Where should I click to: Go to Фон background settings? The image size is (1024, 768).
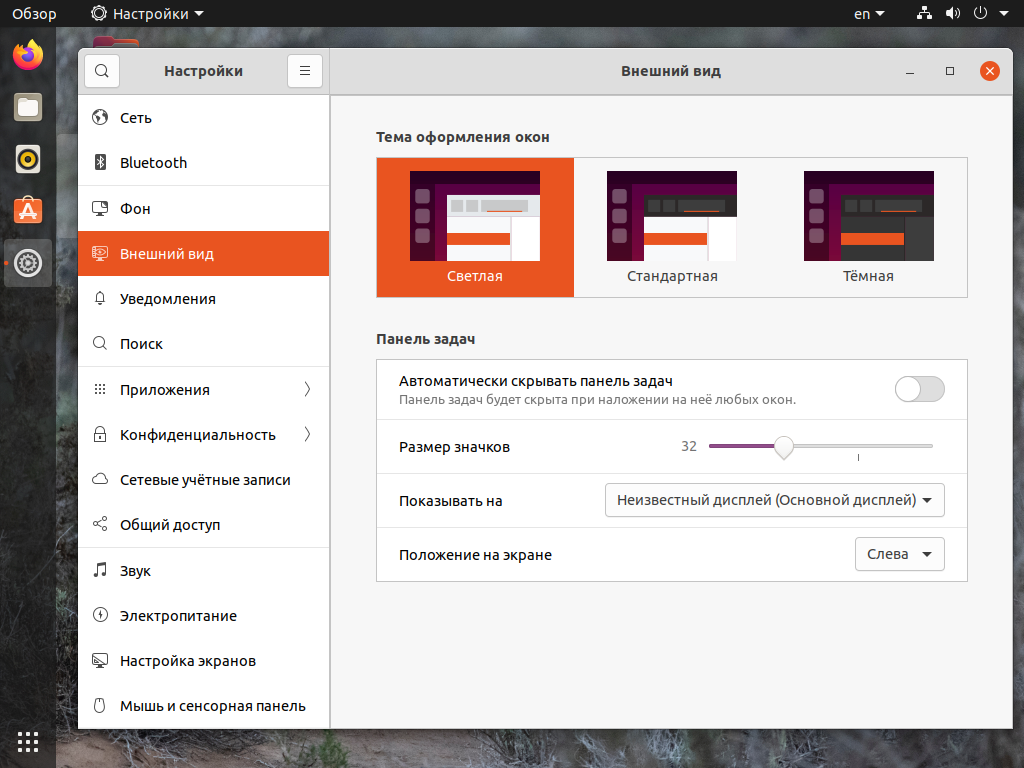tap(203, 208)
